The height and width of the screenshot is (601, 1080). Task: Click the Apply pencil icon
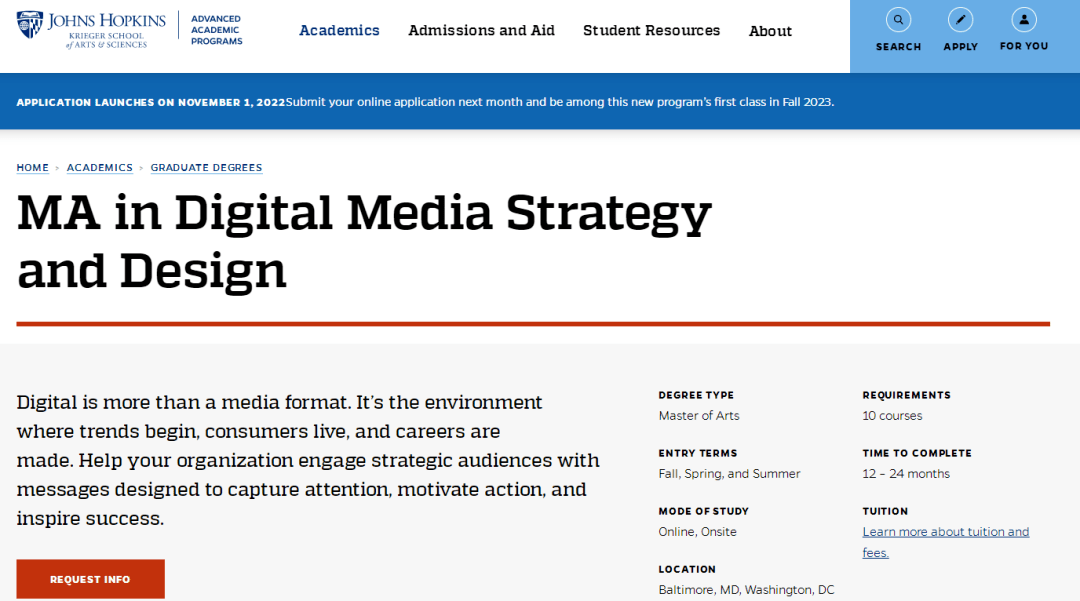coord(960,20)
